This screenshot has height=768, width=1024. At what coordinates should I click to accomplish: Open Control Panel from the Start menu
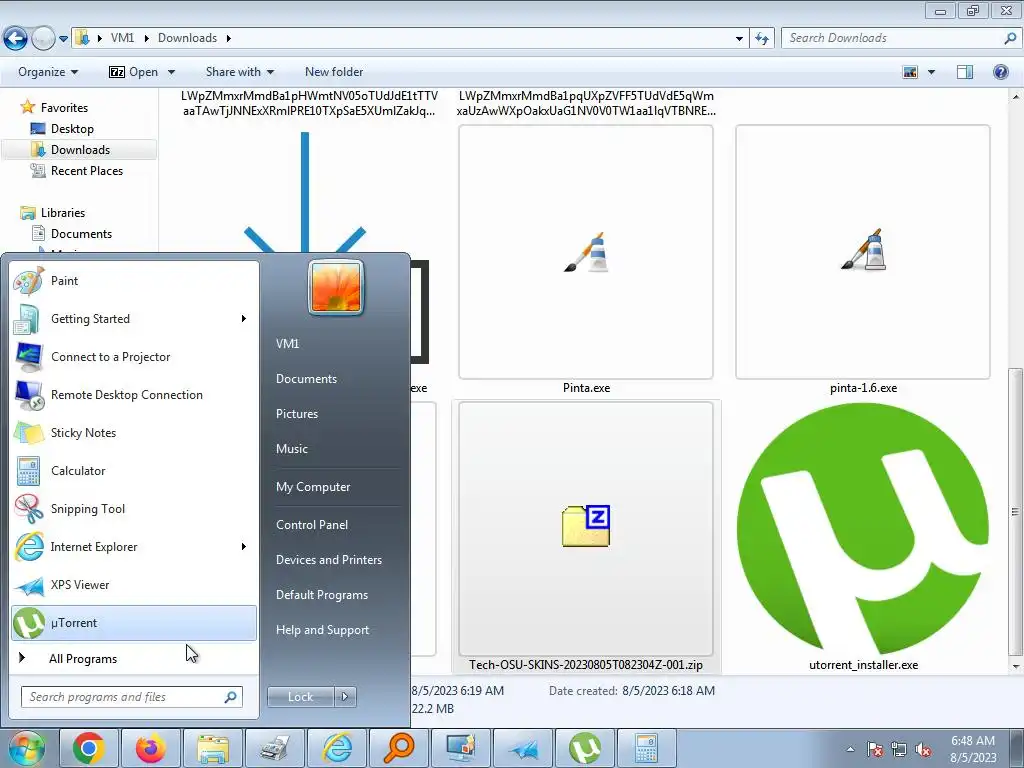point(312,525)
